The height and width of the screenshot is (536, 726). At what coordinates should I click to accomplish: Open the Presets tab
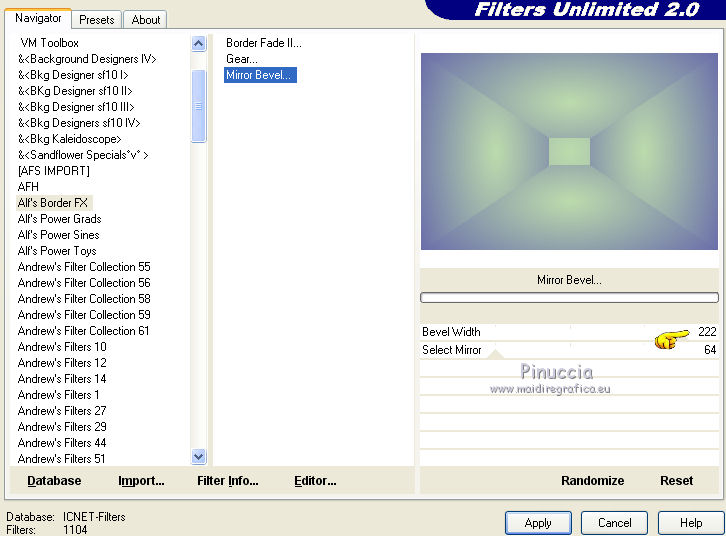tap(97, 20)
